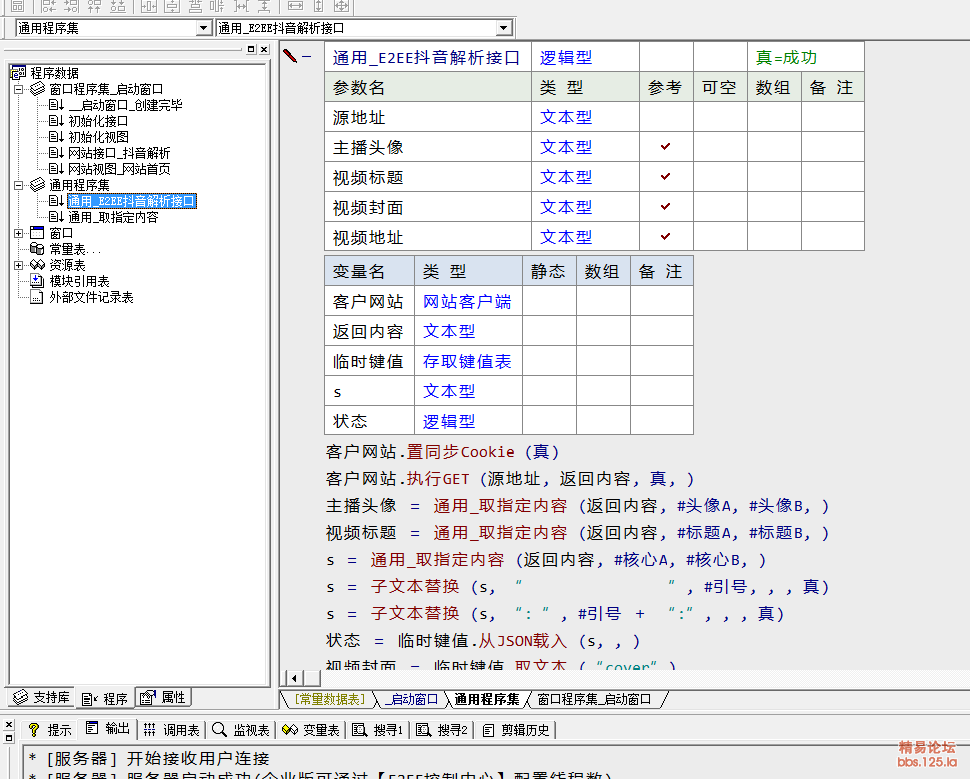Click subroutine icon beside 网站接口_抖音解析
970x779 pixels.
click(x=56, y=153)
